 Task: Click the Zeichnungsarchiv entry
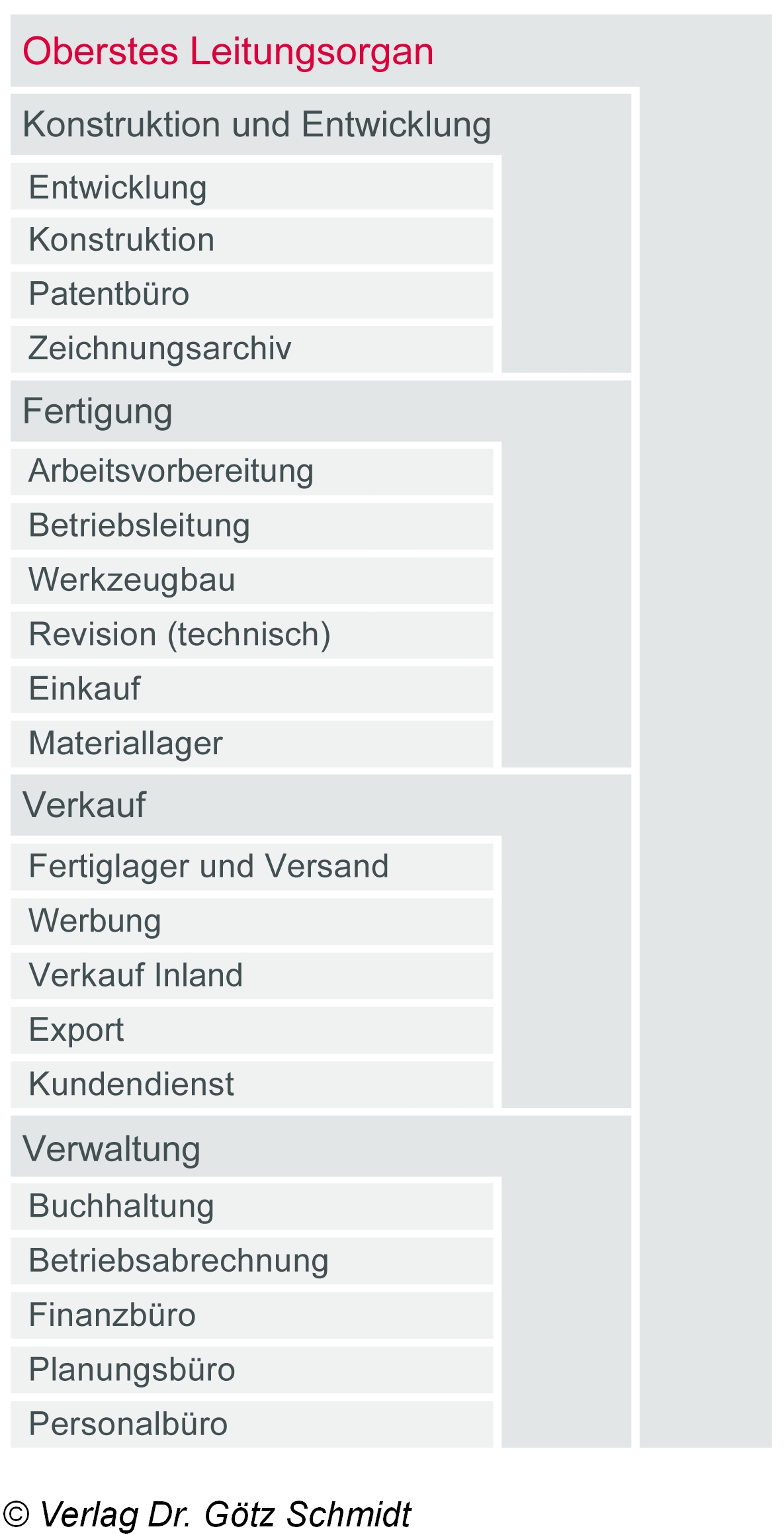tap(159, 349)
